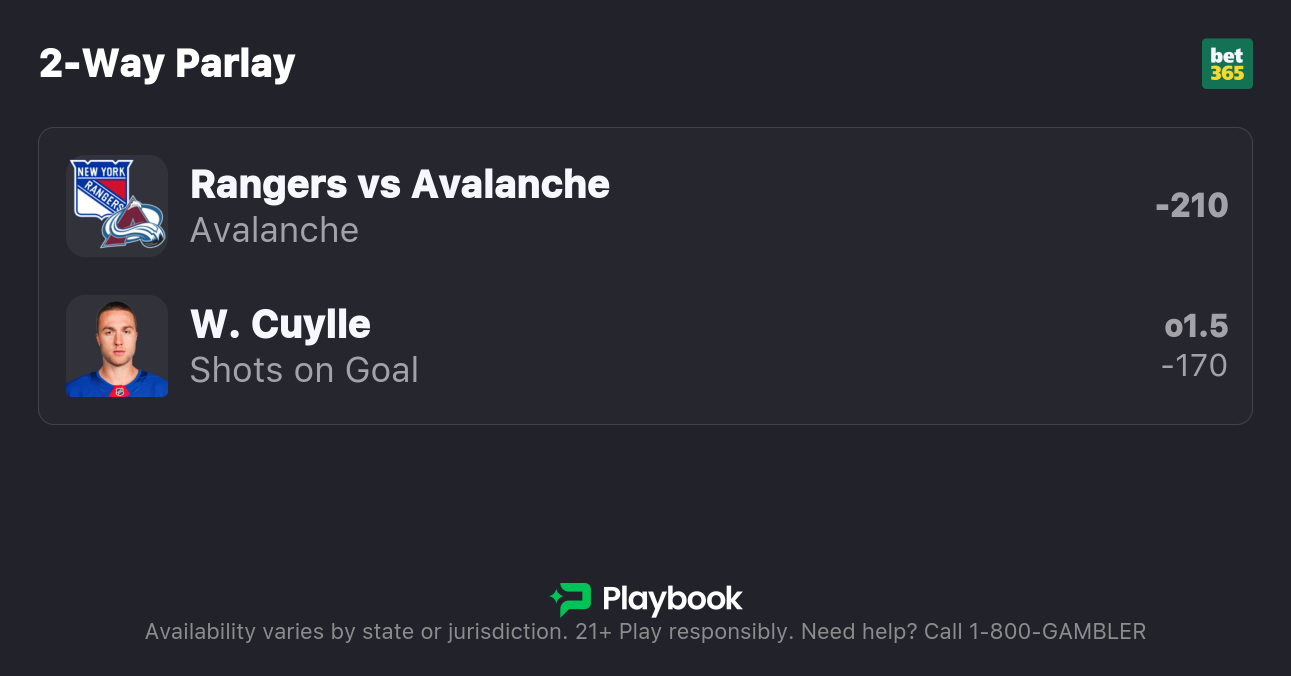Viewport: 1291px width, 676px height.
Task: Open W. Cuylle's player headshot
Action: click(x=117, y=340)
